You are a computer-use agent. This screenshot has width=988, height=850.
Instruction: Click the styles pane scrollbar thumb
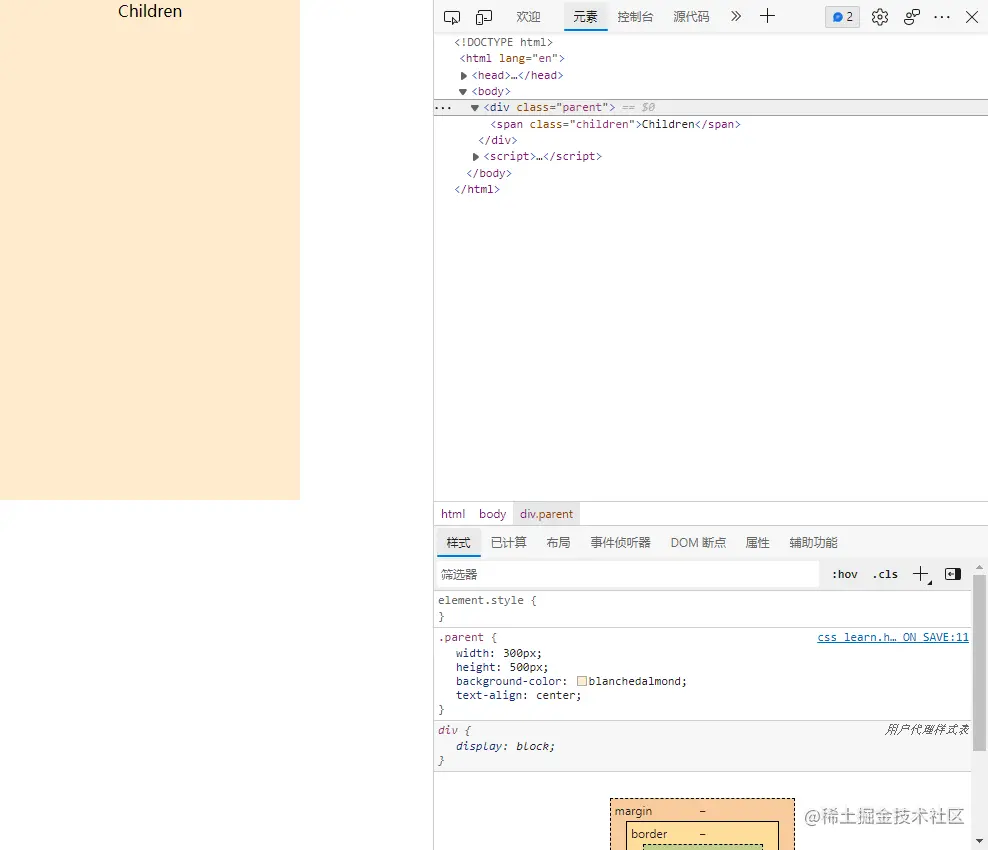(979, 663)
